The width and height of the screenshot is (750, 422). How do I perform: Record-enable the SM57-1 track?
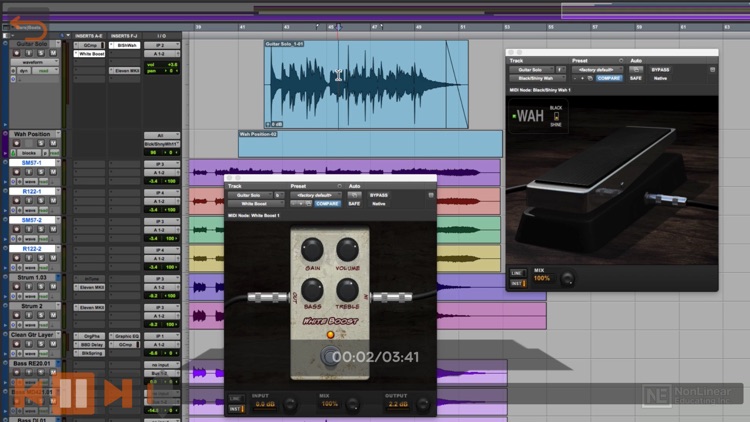[x=17, y=172]
